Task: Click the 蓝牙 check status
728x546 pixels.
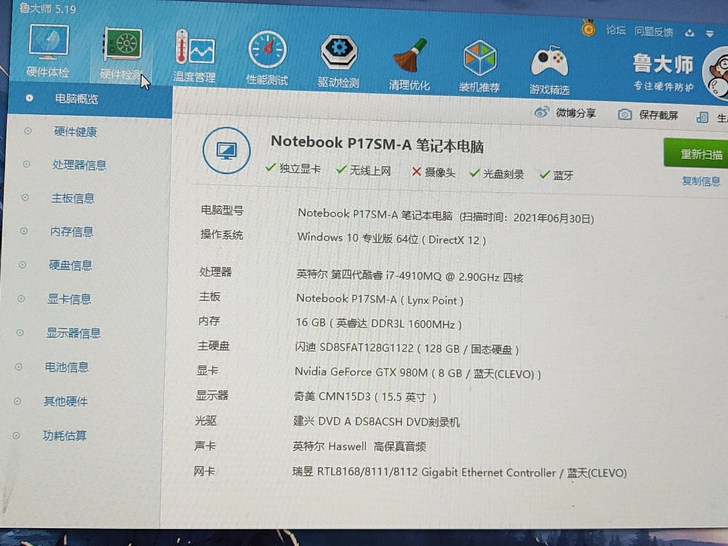Action: tap(556, 175)
